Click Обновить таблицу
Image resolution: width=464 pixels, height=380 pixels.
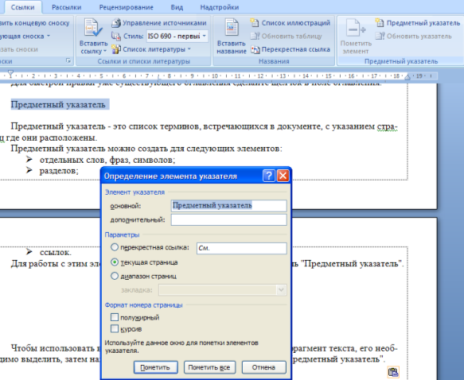click(x=287, y=36)
